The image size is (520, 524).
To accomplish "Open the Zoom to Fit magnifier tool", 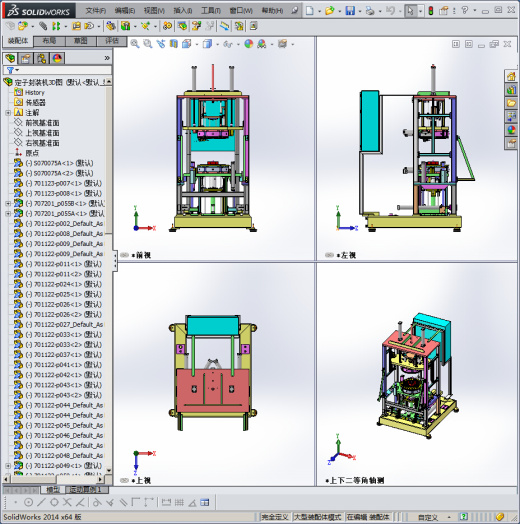I will pyautogui.click(x=135, y=44).
